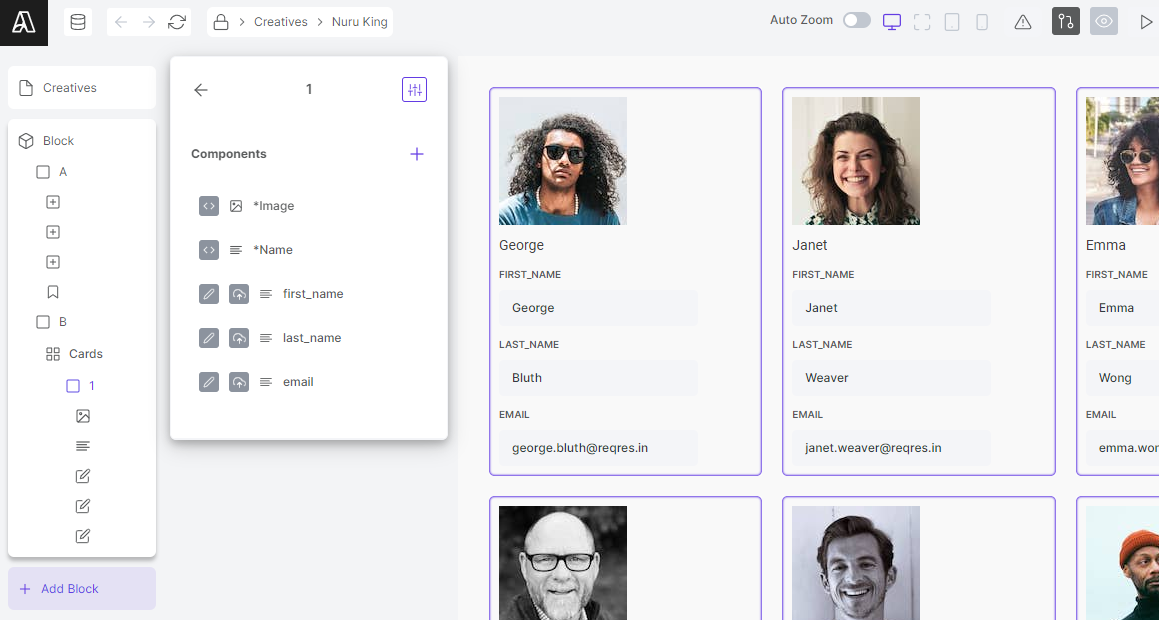Select the mobile phone viewport icon
1159x620 pixels.
click(x=982, y=22)
